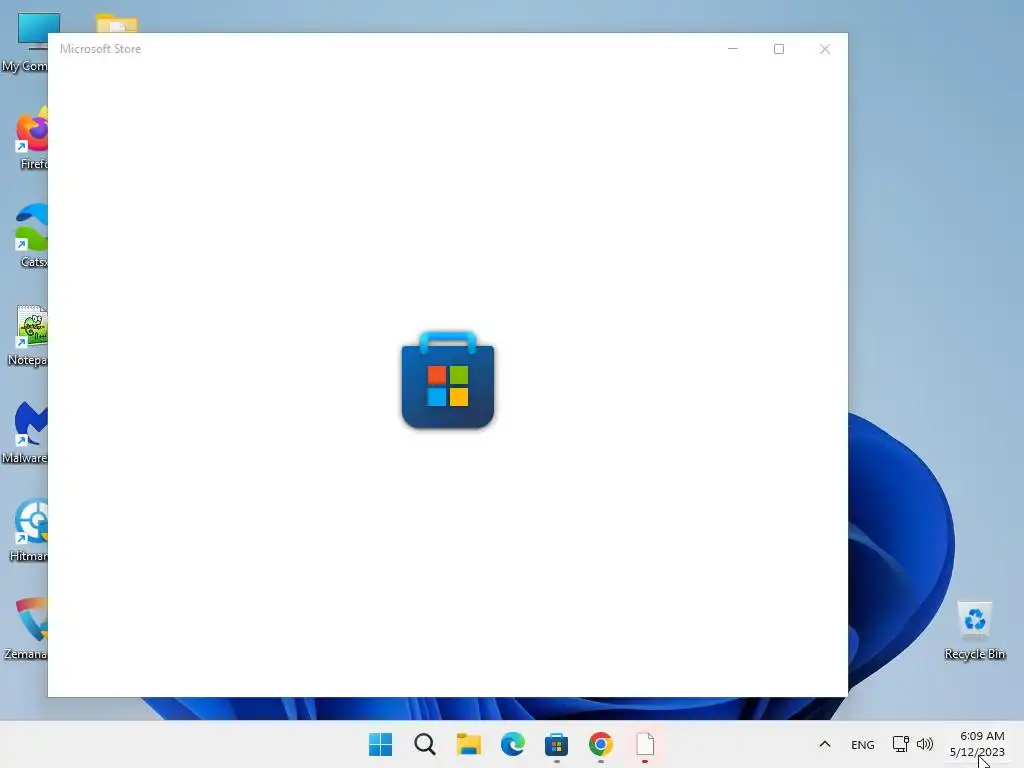Select the Notepad++ desktop shortcut
1024x768 pixels.
pos(27,336)
